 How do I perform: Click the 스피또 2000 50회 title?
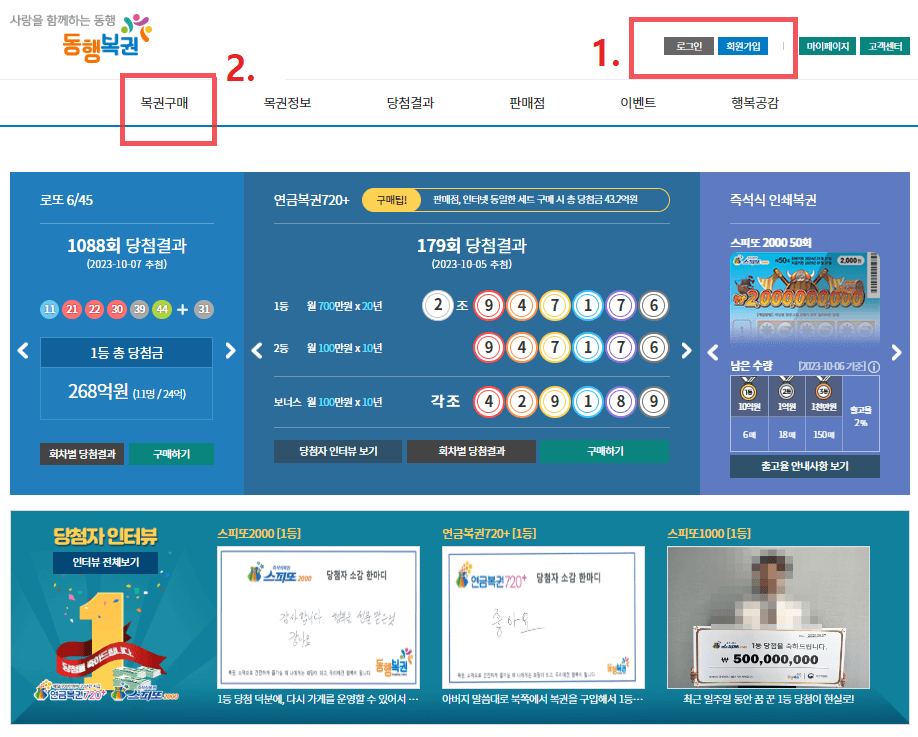click(x=770, y=242)
